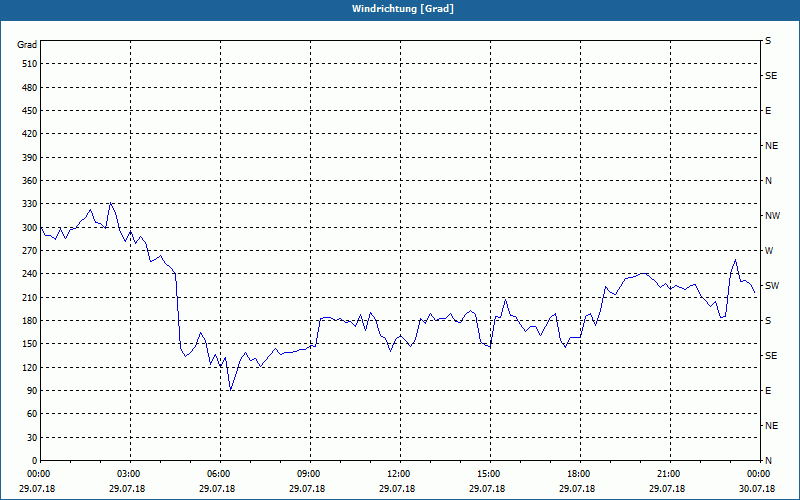The height and width of the screenshot is (500, 800).
Task: Click the 'W' compass label
Action: (769, 251)
